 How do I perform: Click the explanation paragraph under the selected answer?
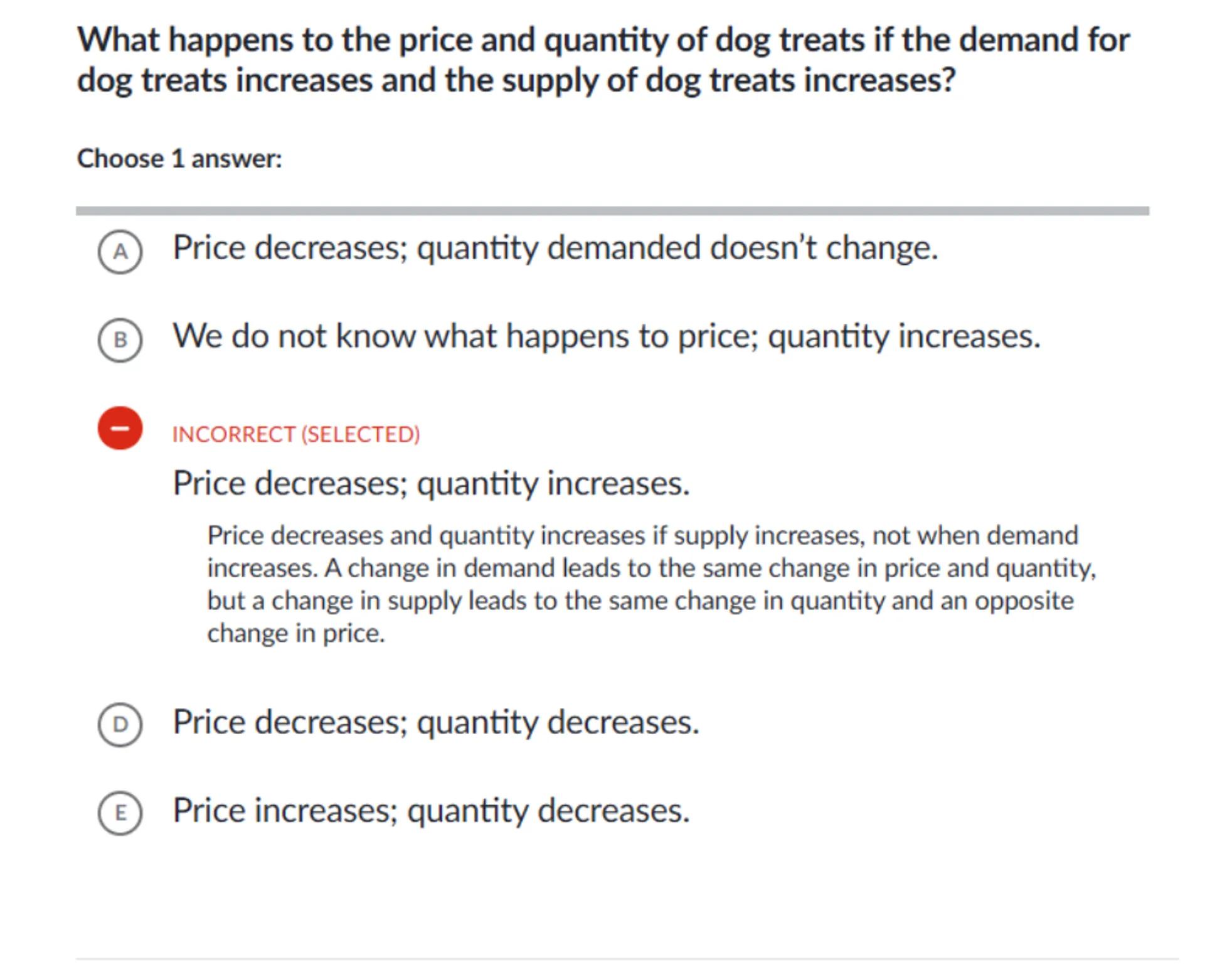tap(651, 584)
